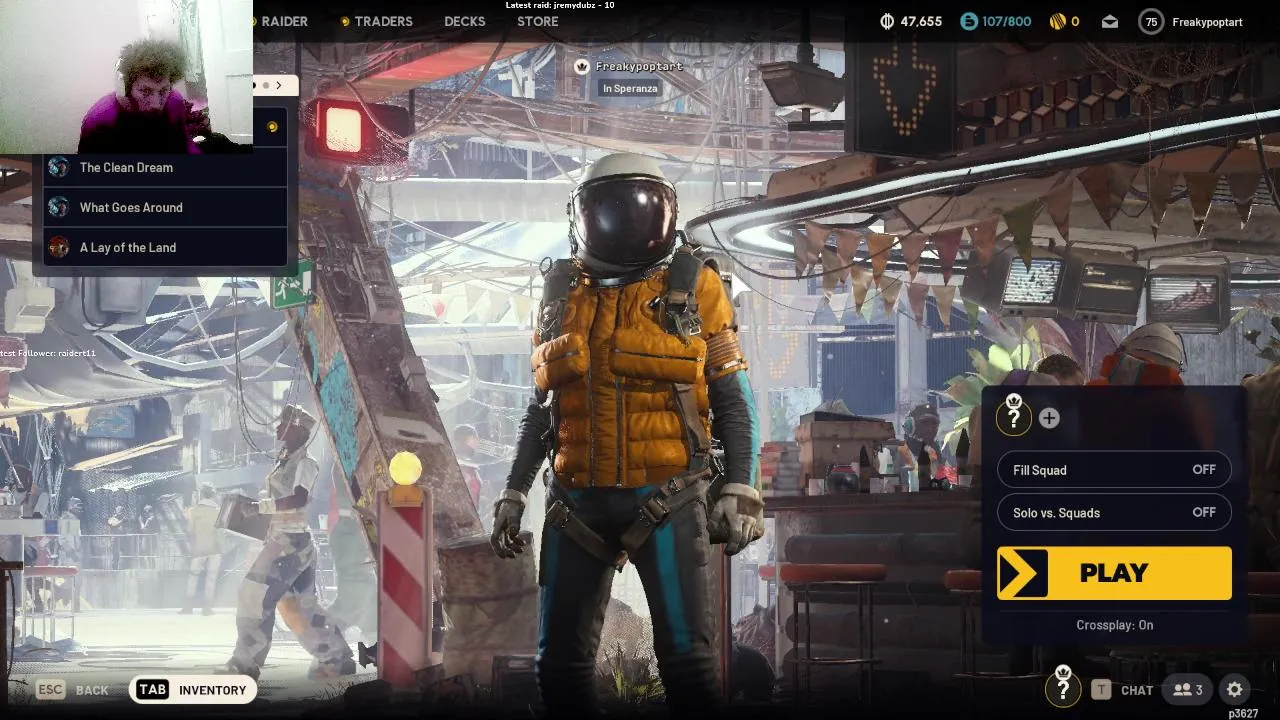The height and width of the screenshot is (720, 1280).
Task: Open the bottom help question mark icon
Action: (x=1063, y=688)
